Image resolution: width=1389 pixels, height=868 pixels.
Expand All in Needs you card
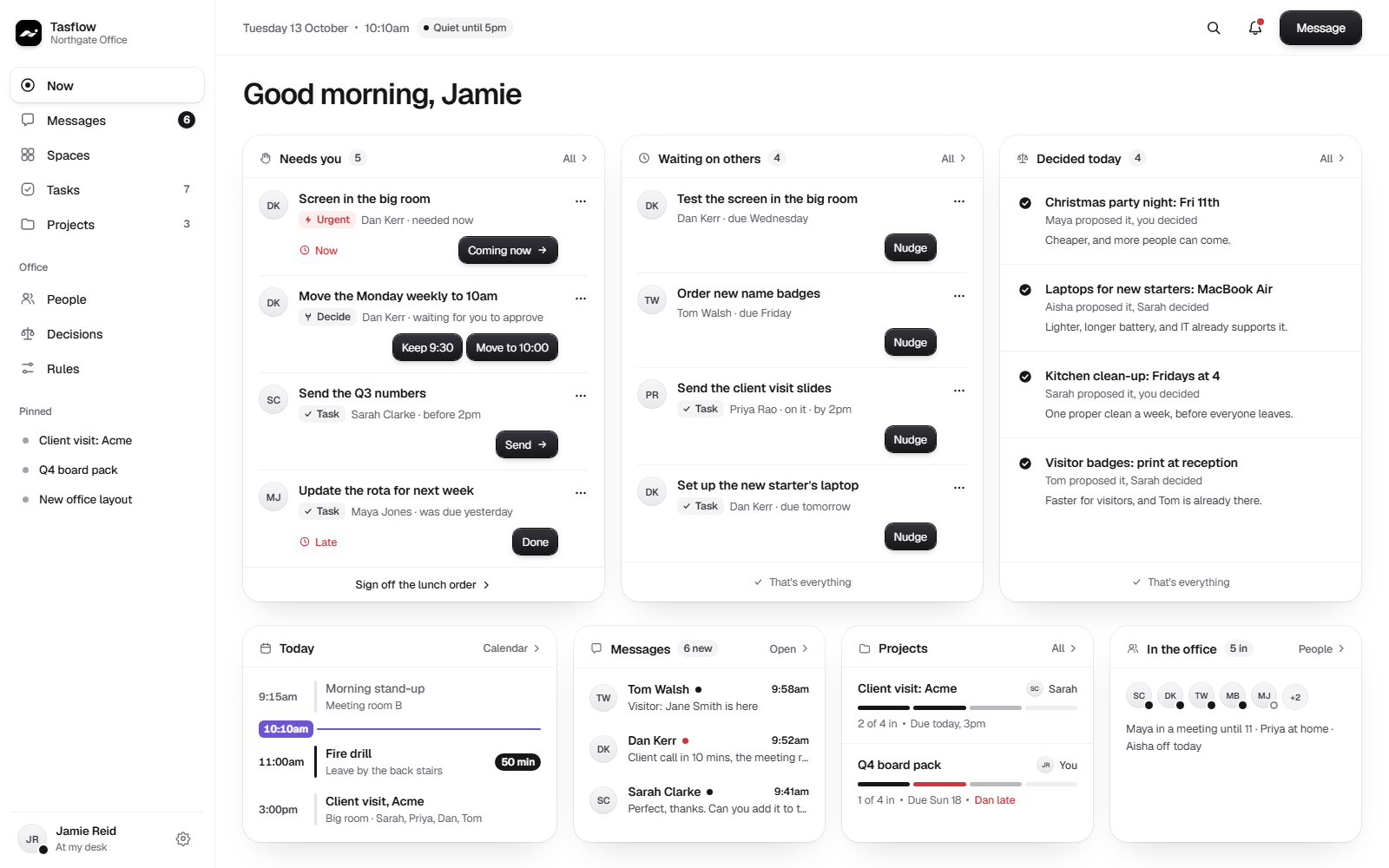point(575,158)
